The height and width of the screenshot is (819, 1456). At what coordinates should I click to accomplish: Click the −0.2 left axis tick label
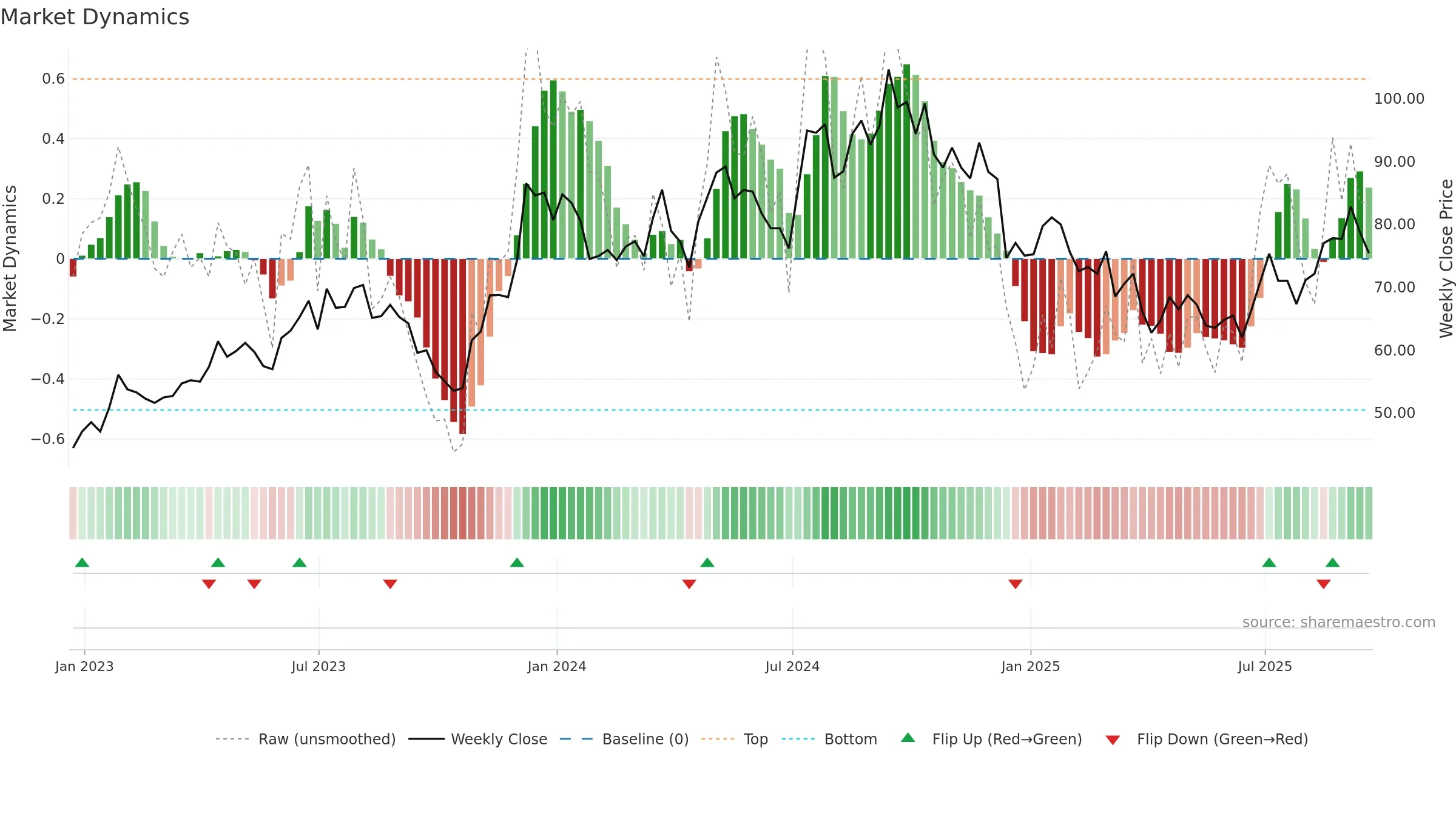(x=48, y=319)
